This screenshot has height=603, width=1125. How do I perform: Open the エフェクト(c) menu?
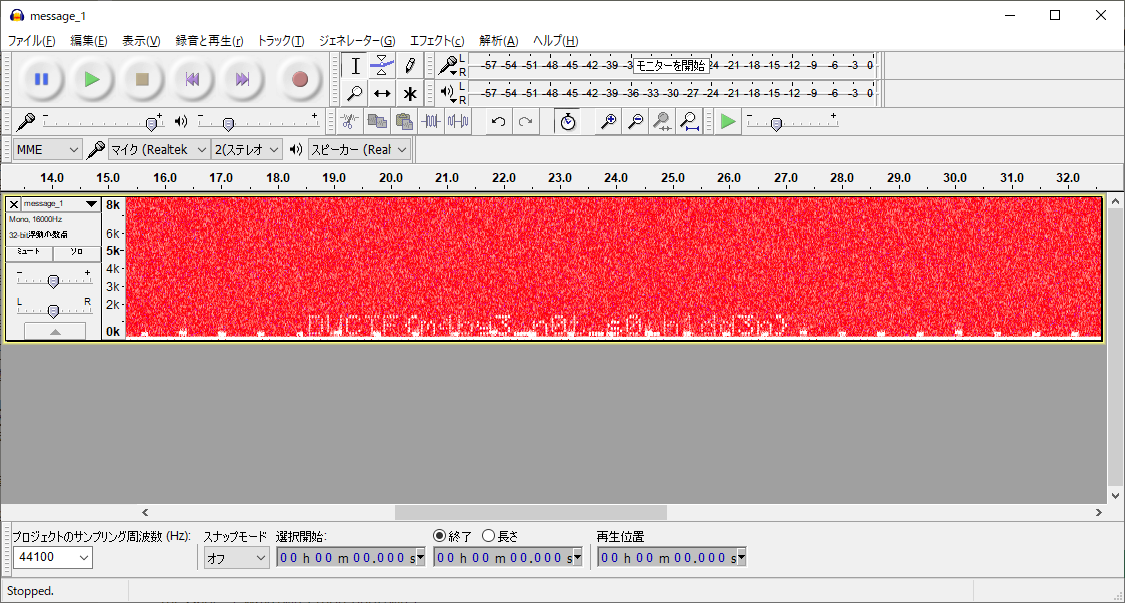(437, 41)
